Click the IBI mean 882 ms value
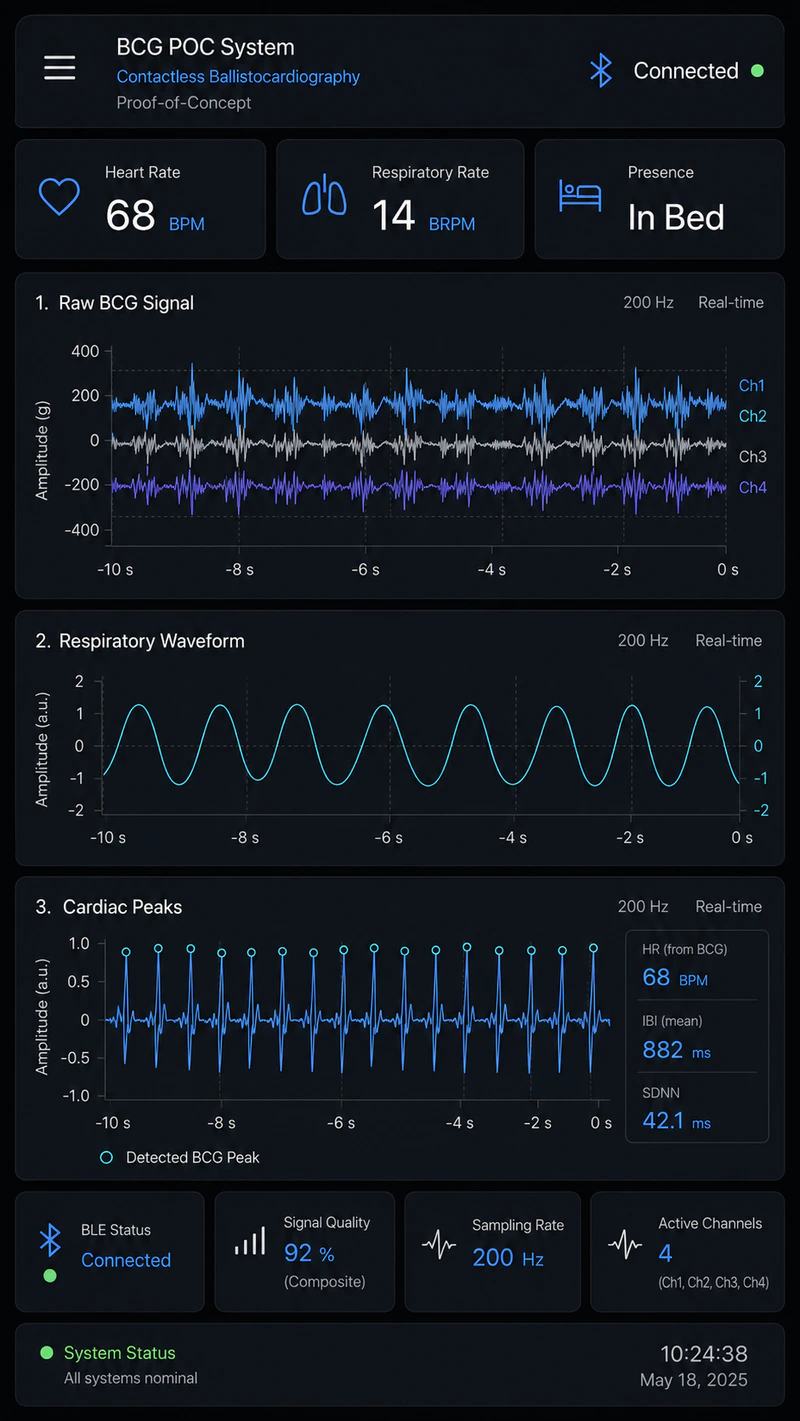Viewport: 800px width, 1421px height. pos(677,1050)
